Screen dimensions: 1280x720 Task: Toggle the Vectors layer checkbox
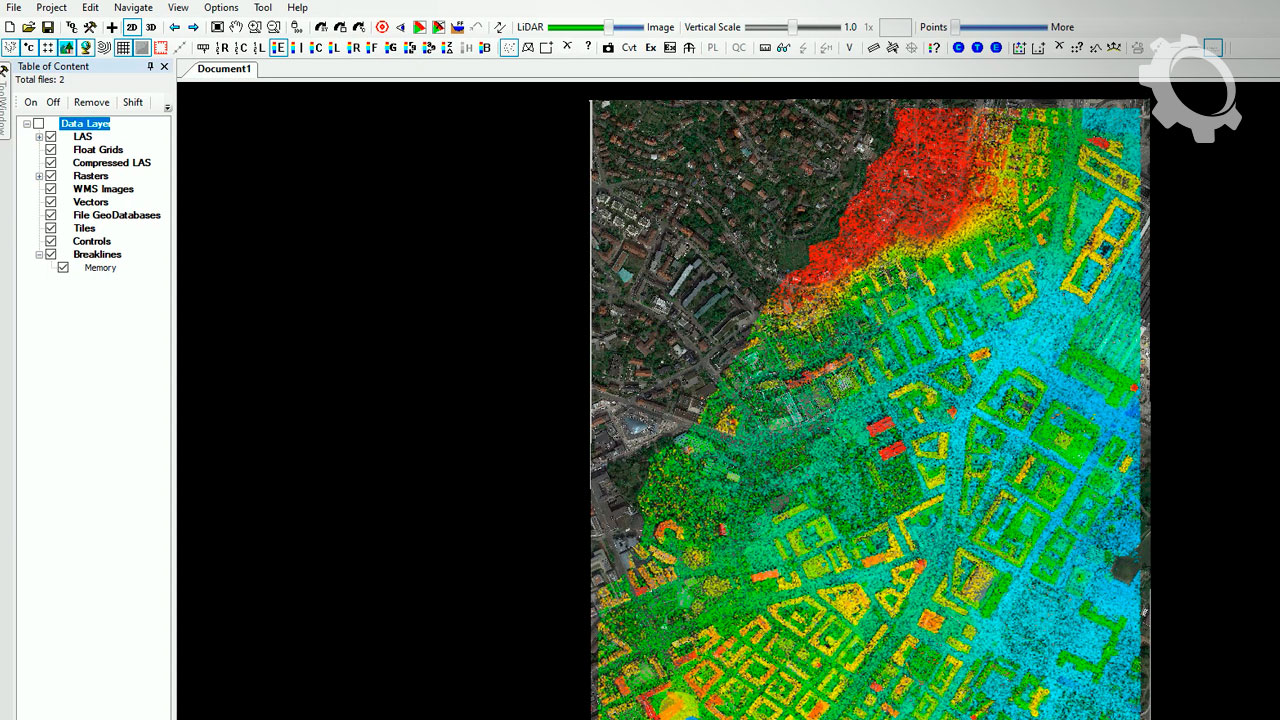(x=51, y=202)
